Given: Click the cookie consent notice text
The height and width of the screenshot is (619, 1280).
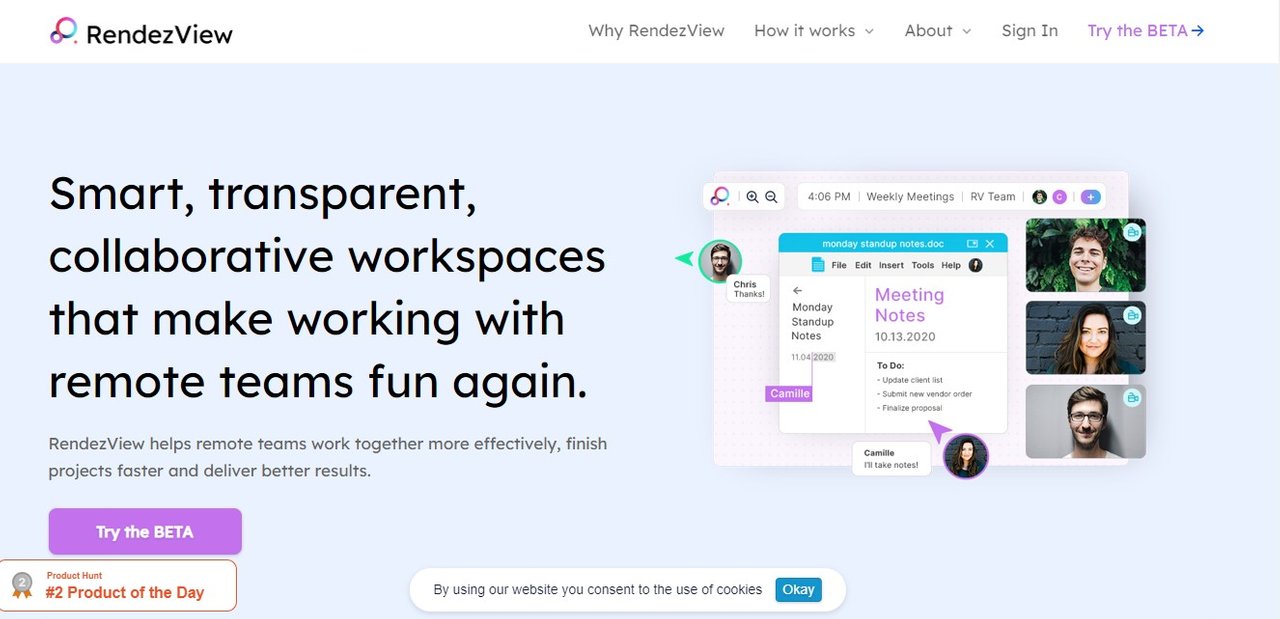Looking at the screenshot, I should pyautogui.click(x=597, y=589).
